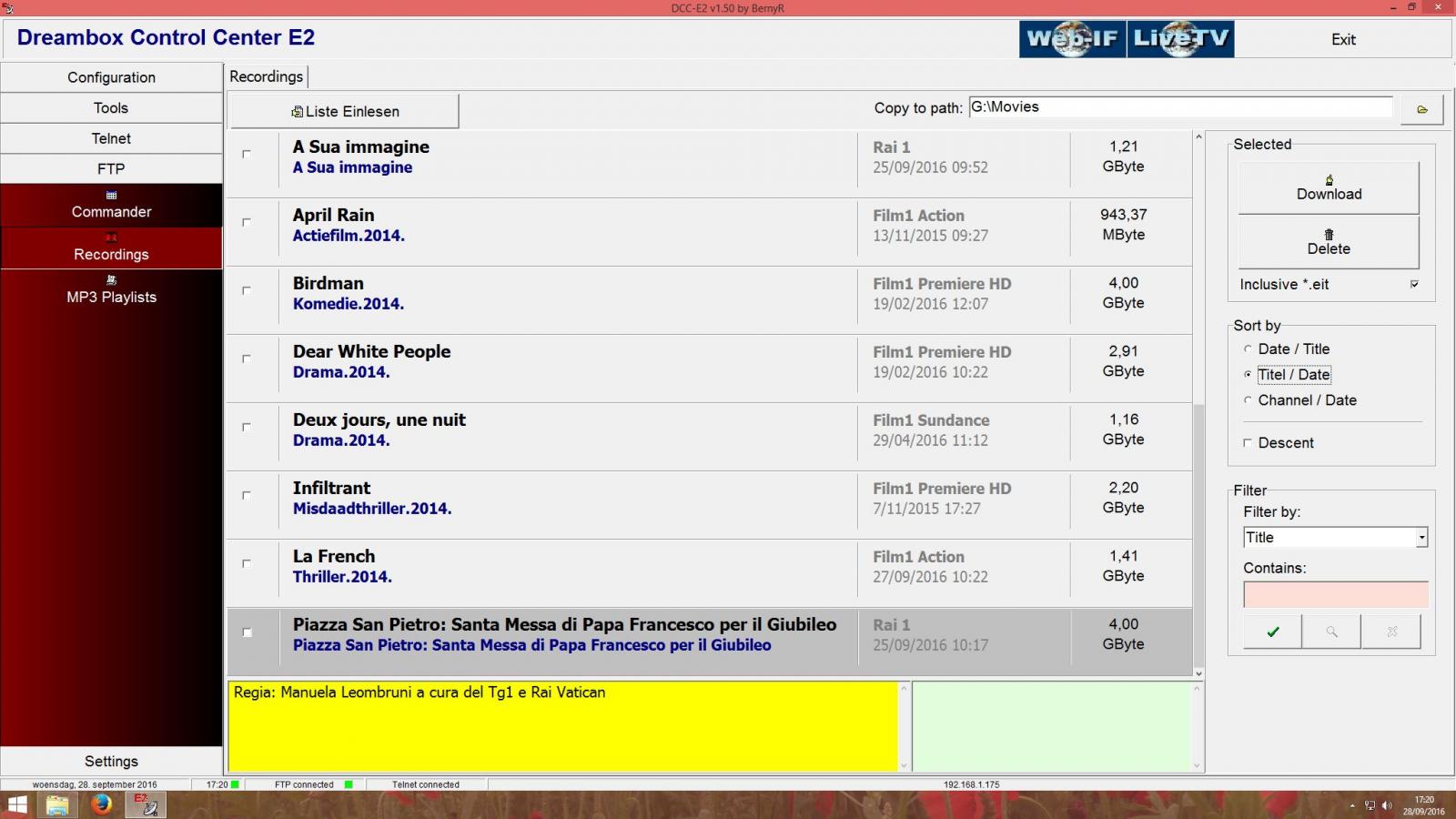The width and height of the screenshot is (1456, 819).
Task: Open the system tray volume icon
Action: [x=1387, y=805]
